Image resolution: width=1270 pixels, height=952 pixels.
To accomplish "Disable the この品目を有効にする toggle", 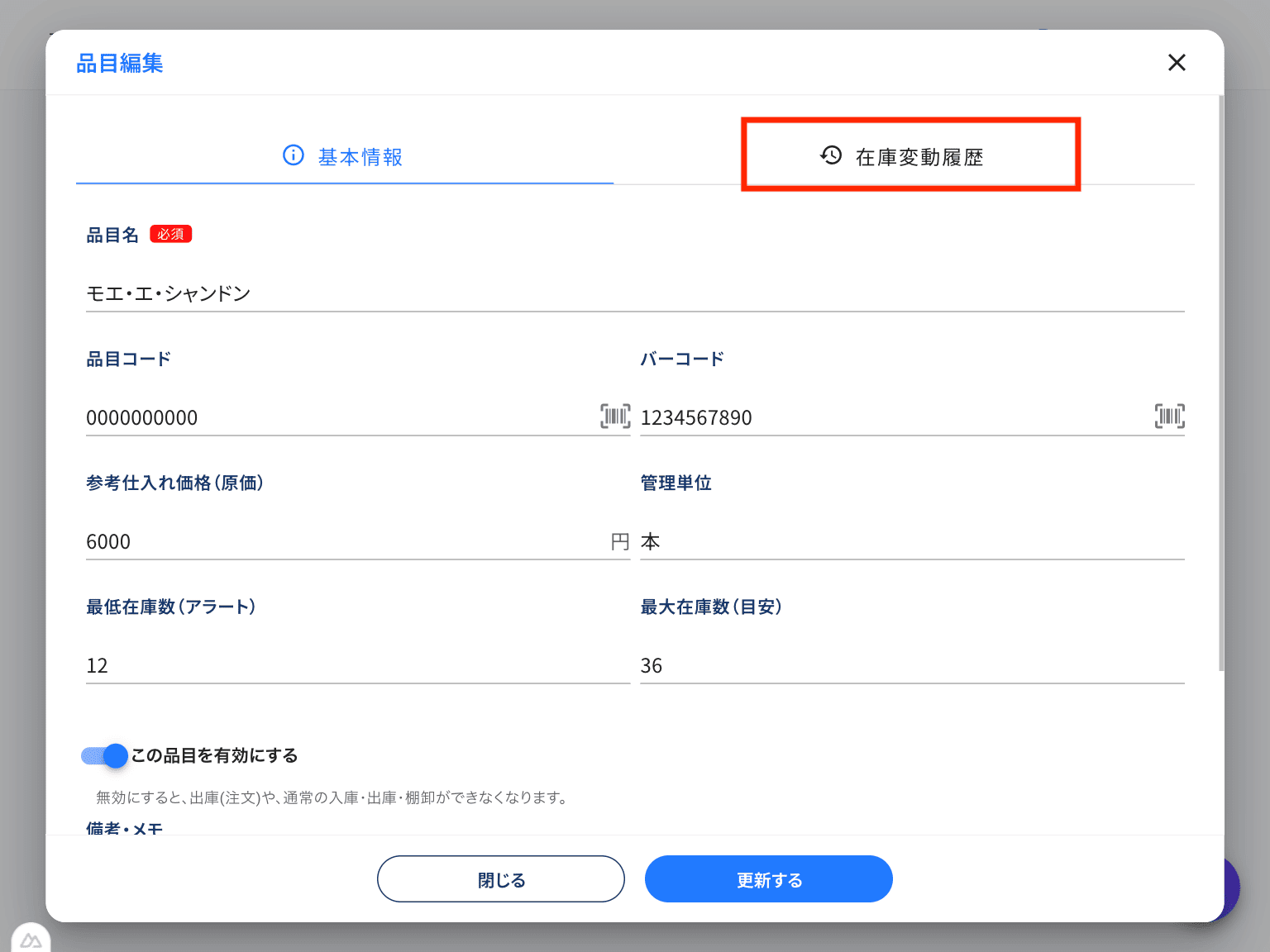I will pyautogui.click(x=103, y=755).
